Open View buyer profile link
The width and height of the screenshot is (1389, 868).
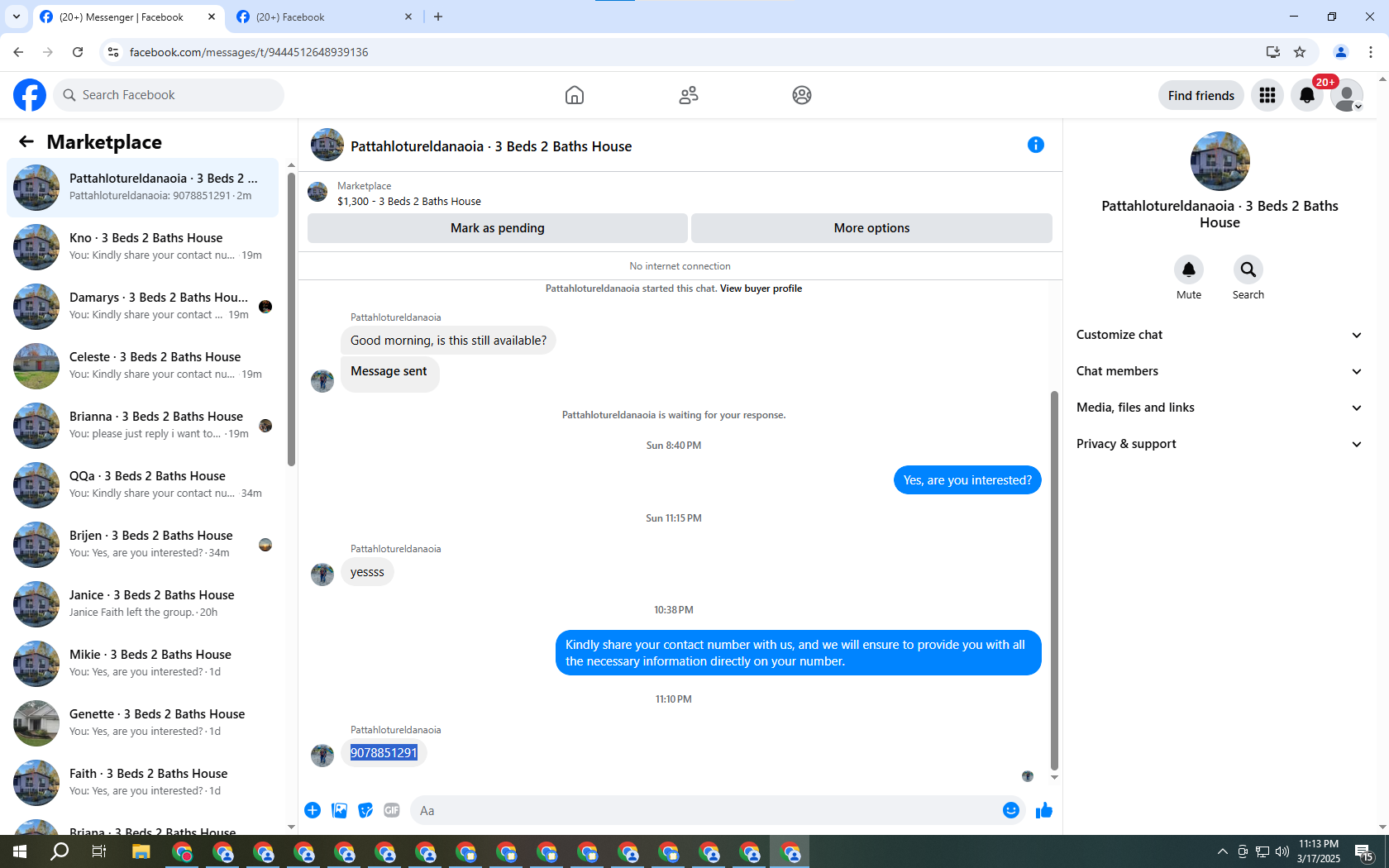[761, 289]
